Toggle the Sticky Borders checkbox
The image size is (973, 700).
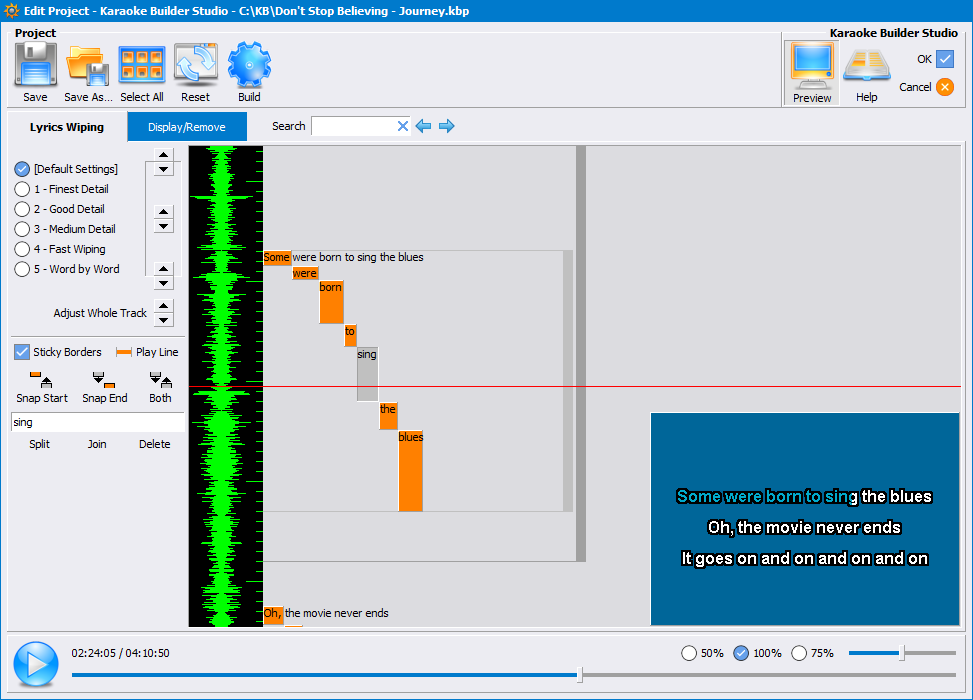pyautogui.click(x=22, y=352)
